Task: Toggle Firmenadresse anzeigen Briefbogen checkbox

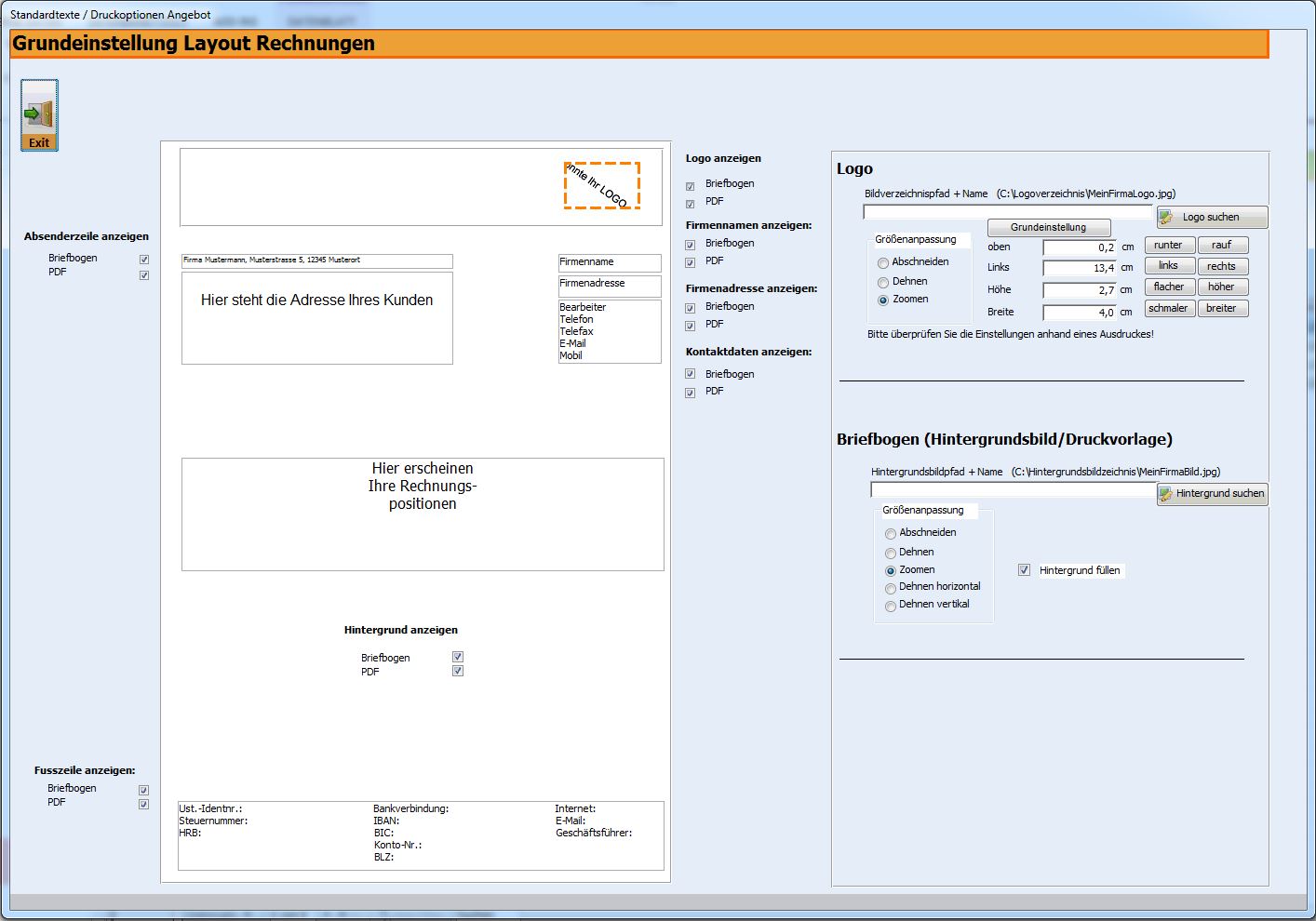Action: [x=691, y=309]
